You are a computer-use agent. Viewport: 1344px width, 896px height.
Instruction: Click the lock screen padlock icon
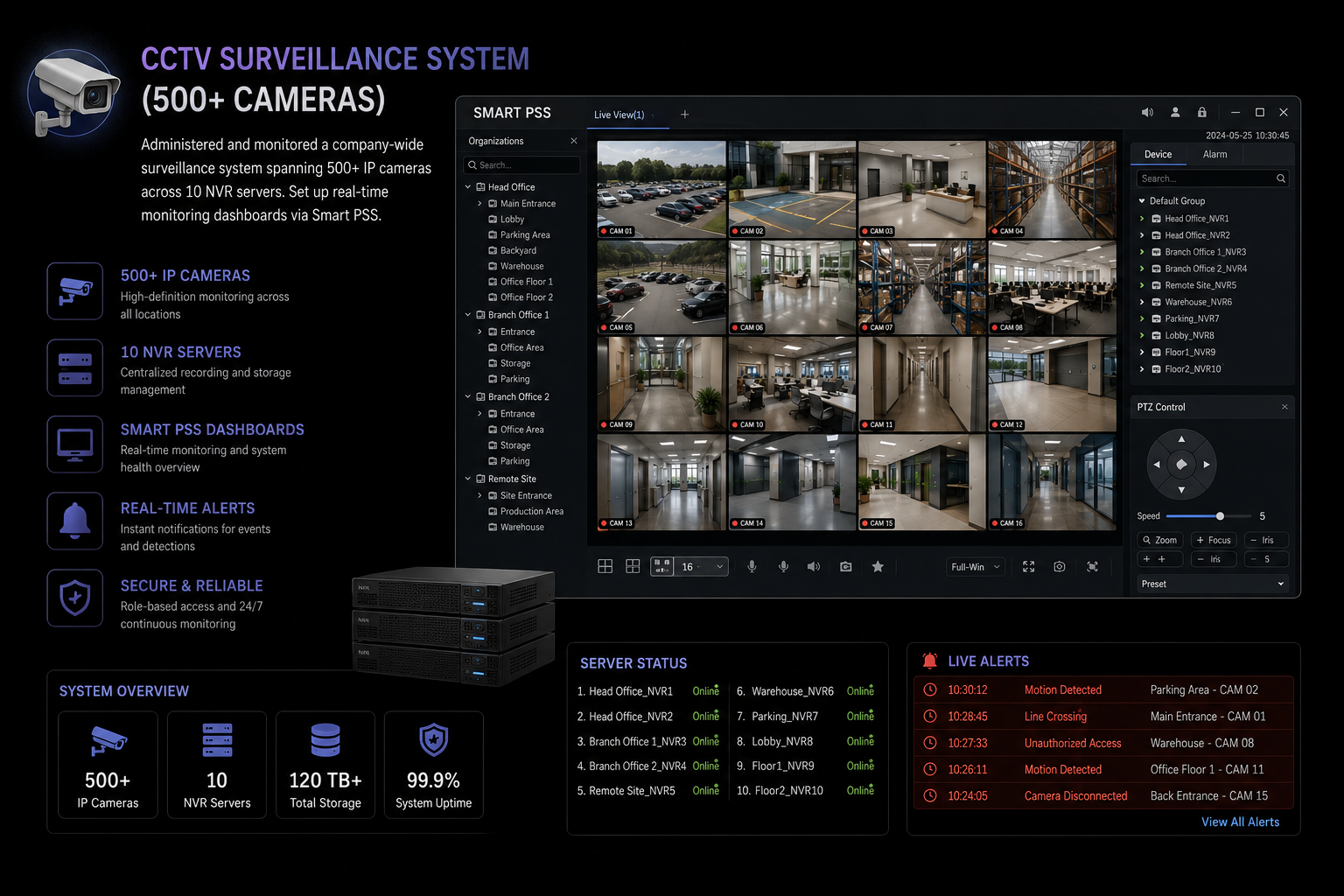1202,113
